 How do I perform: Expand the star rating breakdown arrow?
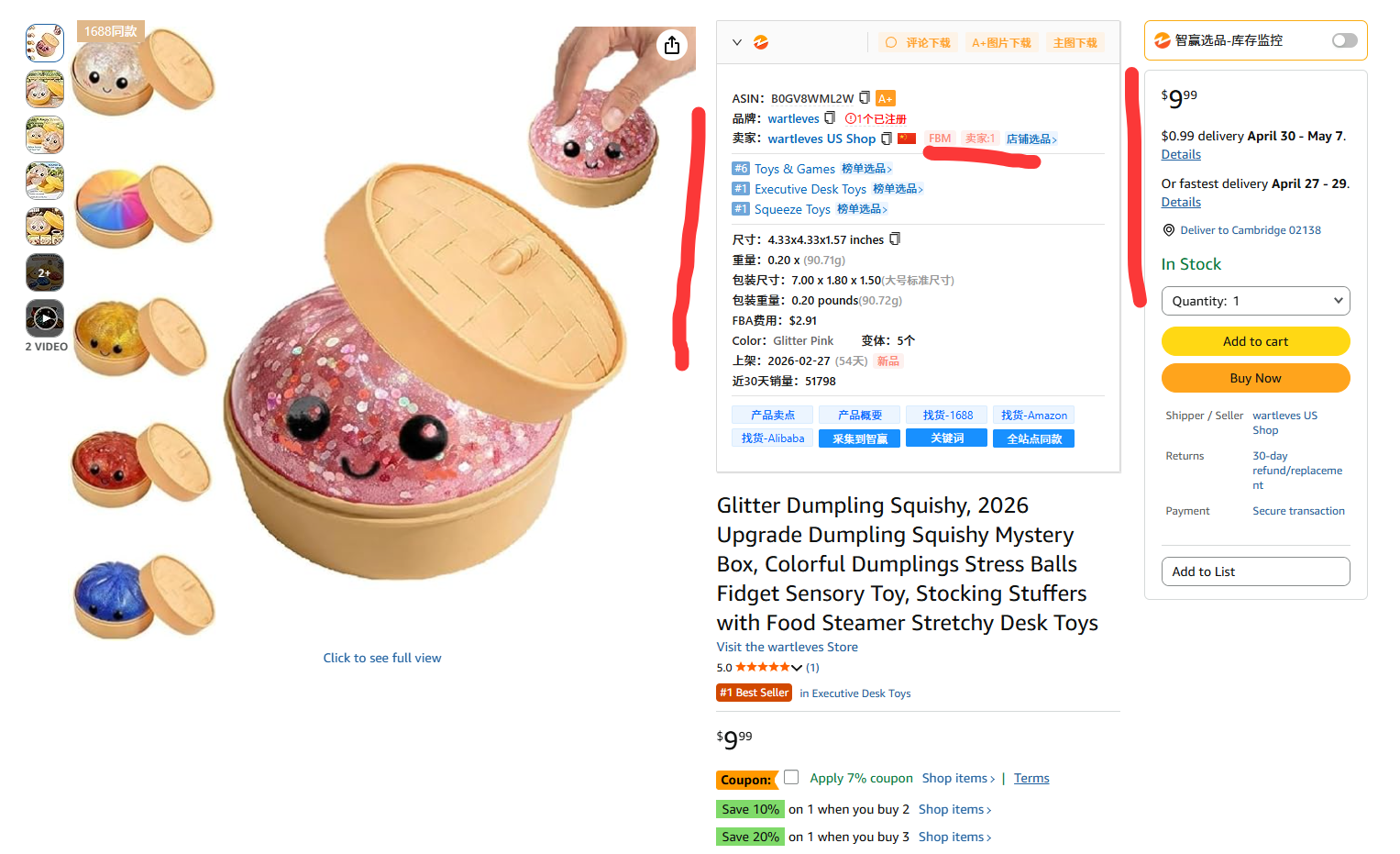pos(797,668)
